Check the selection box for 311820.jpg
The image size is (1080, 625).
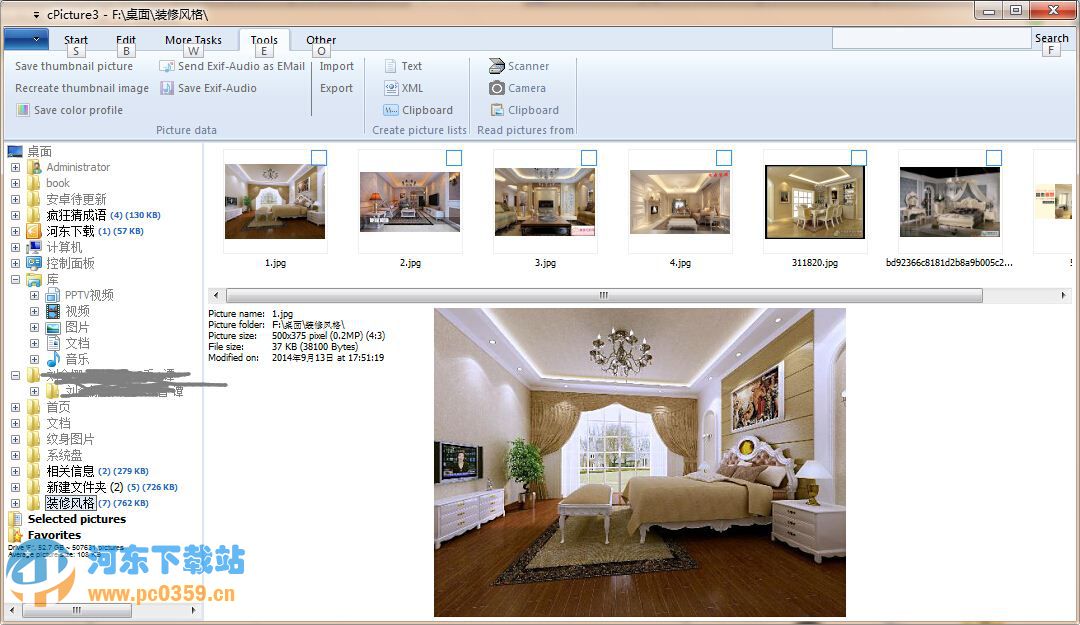point(859,158)
